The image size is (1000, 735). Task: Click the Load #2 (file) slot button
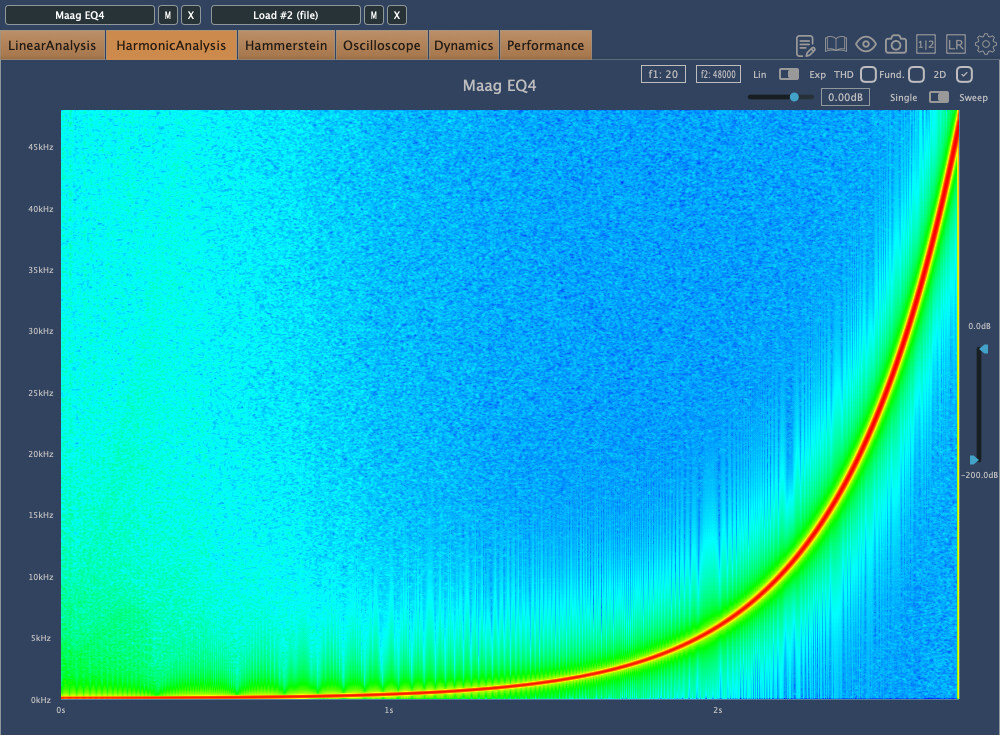(286, 15)
